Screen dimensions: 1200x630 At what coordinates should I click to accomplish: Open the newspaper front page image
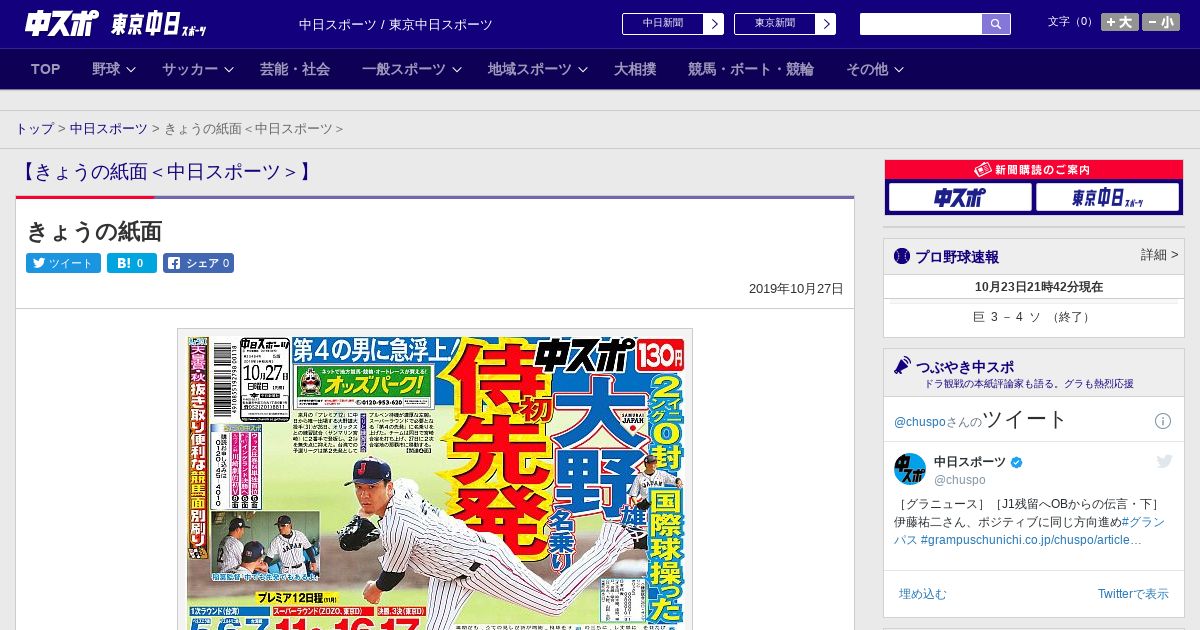(x=435, y=479)
